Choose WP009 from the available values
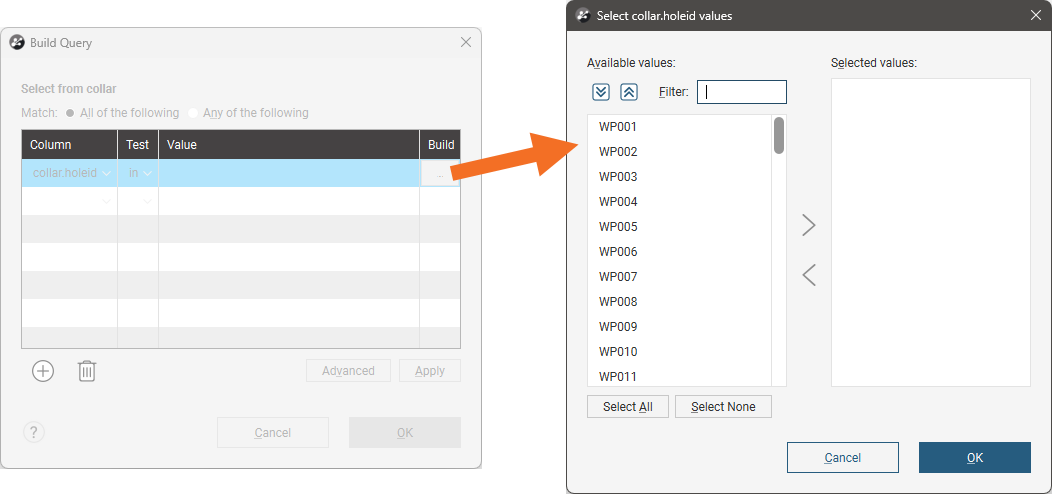 (618, 327)
